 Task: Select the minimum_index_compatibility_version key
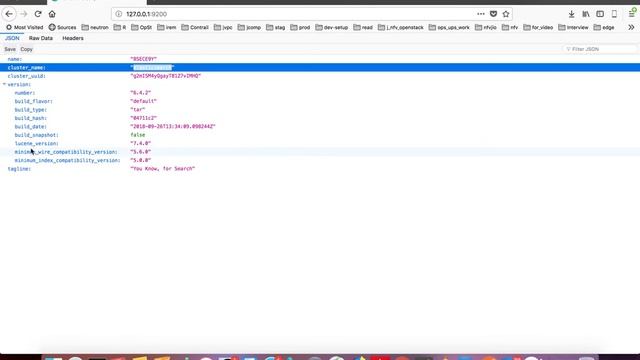[67, 160]
